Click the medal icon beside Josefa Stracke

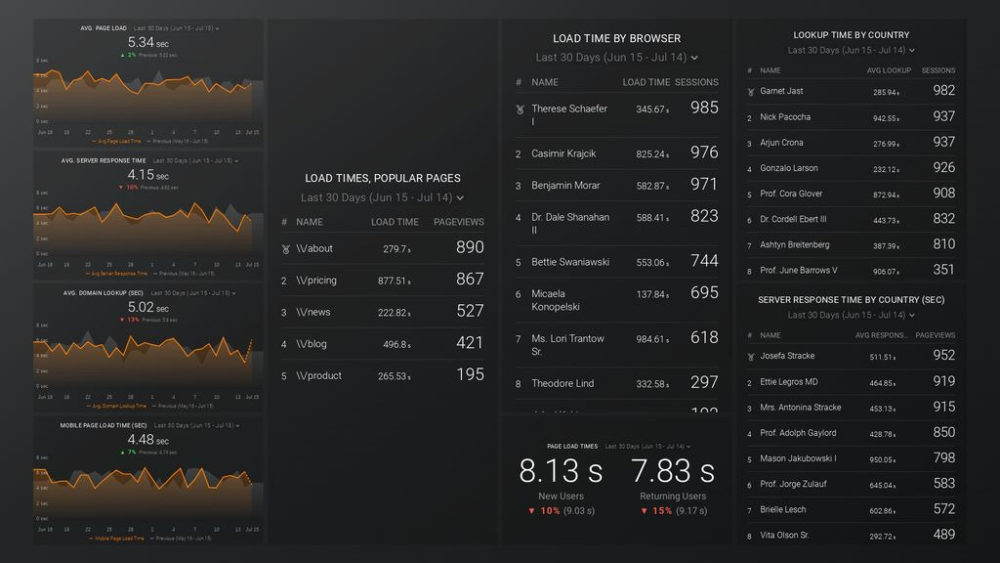pyautogui.click(x=750, y=357)
